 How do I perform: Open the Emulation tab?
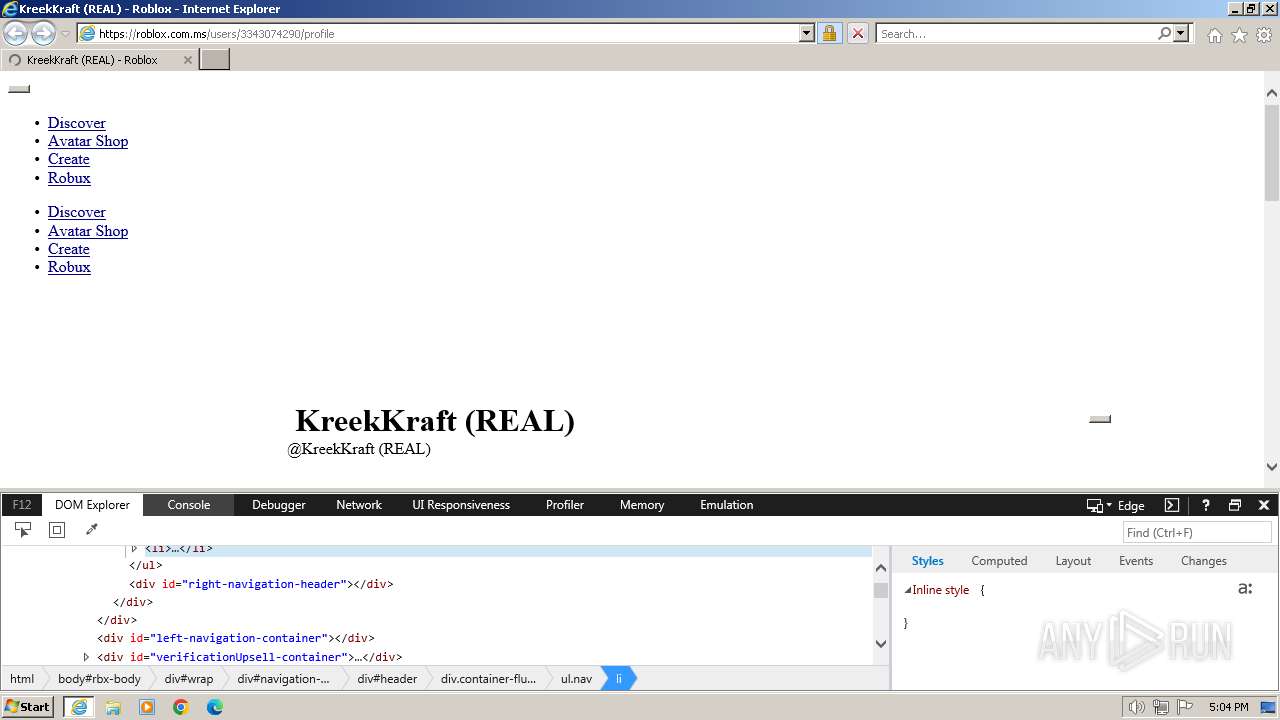[x=727, y=505]
